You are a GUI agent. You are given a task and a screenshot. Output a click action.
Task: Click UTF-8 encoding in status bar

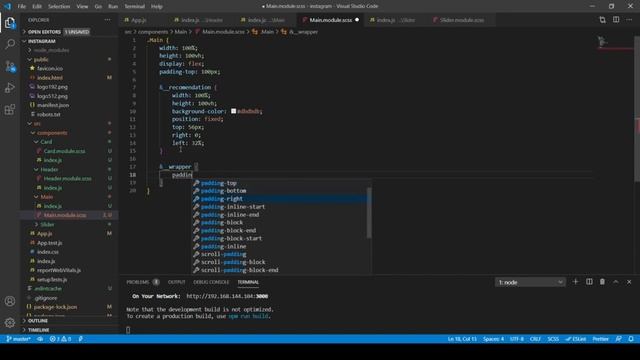pos(517,339)
